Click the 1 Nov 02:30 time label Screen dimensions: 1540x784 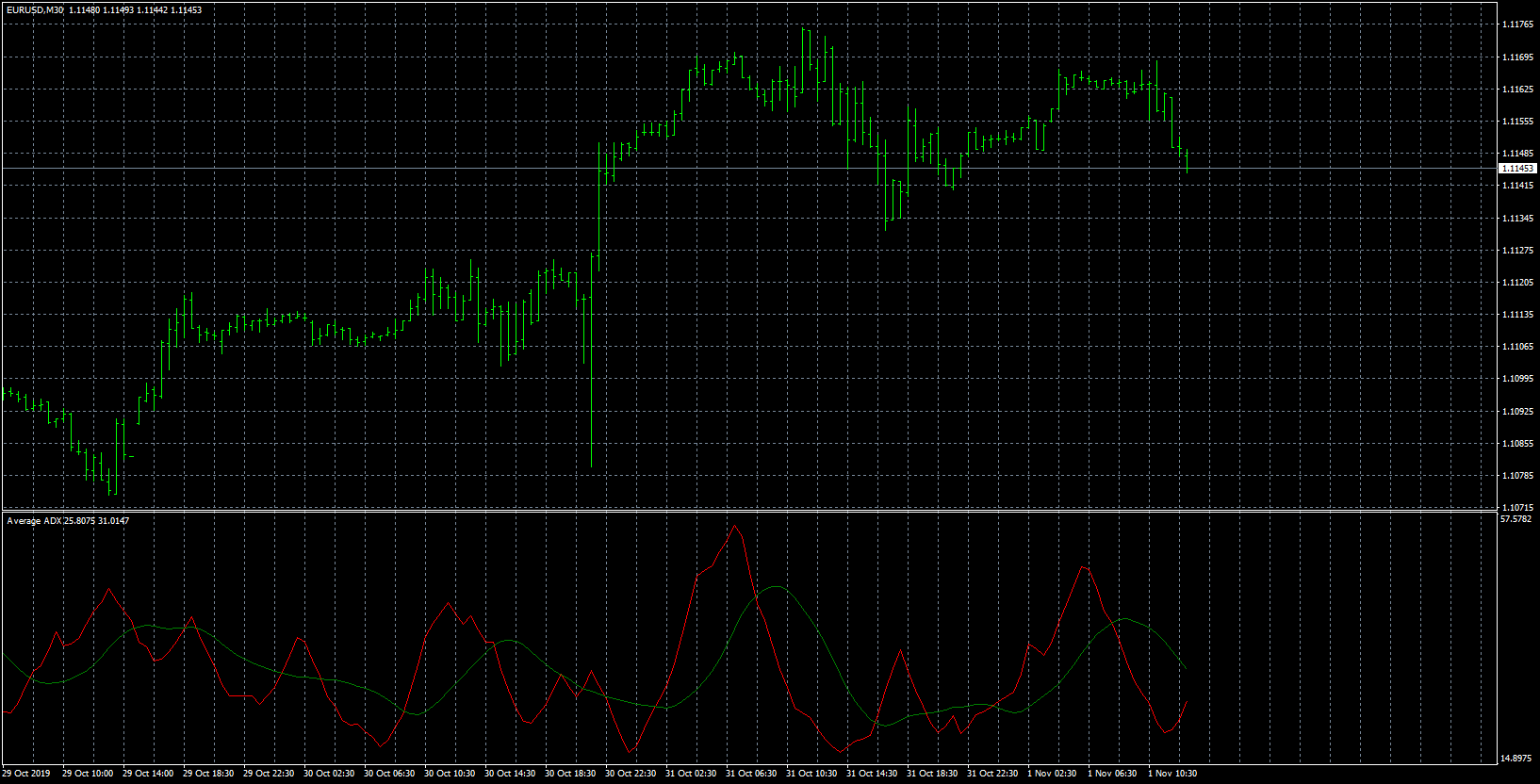[x=1052, y=774]
